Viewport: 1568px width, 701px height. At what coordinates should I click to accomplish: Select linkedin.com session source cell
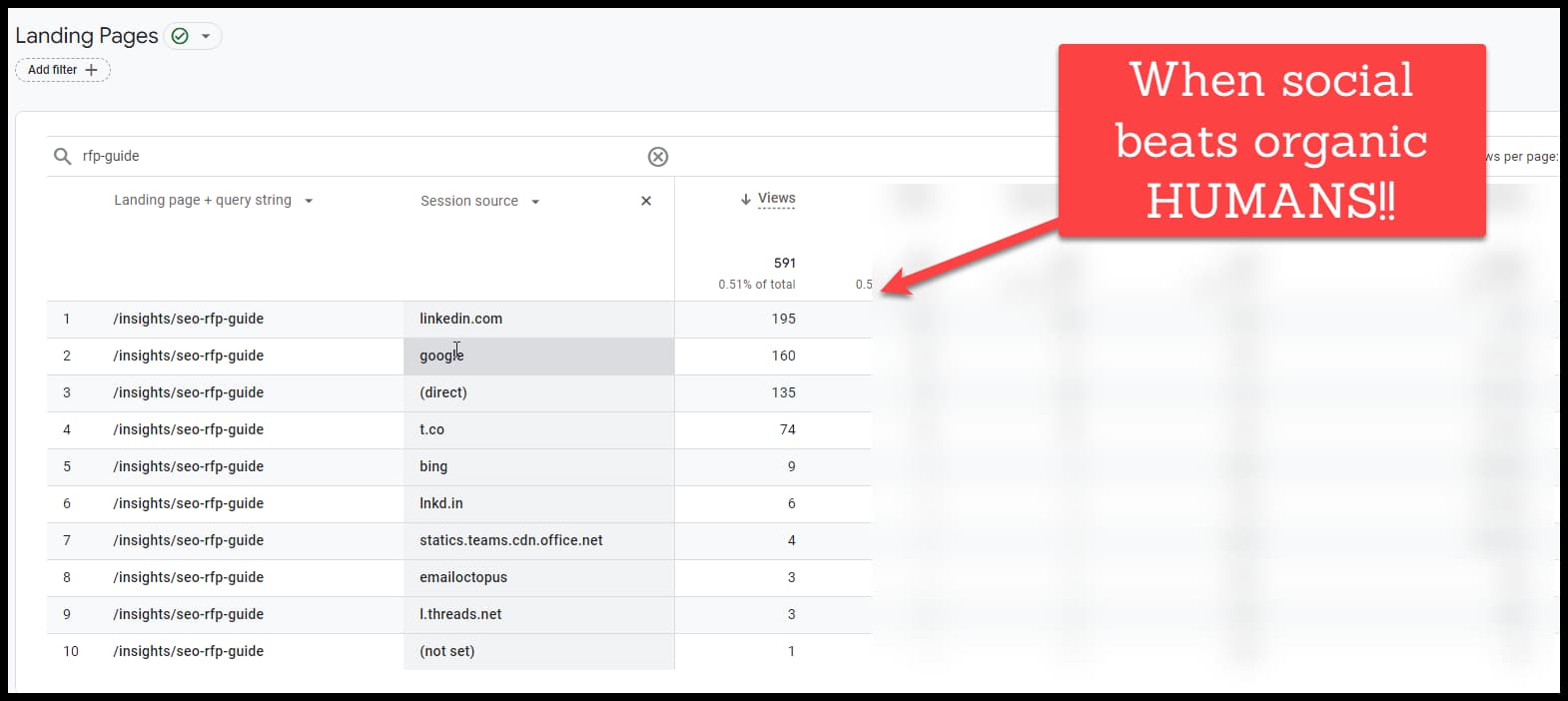(x=460, y=319)
